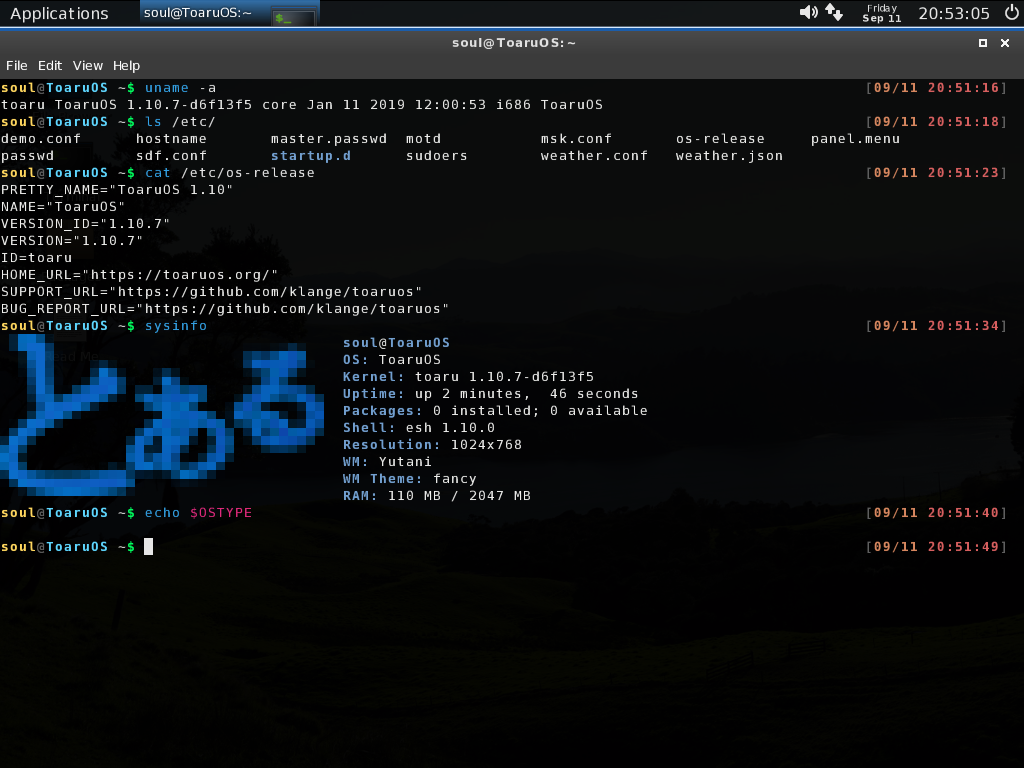Image resolution: width=1024 pixels, height=768 pixels.
Task: Close the terminal window
Action: 1005,43
